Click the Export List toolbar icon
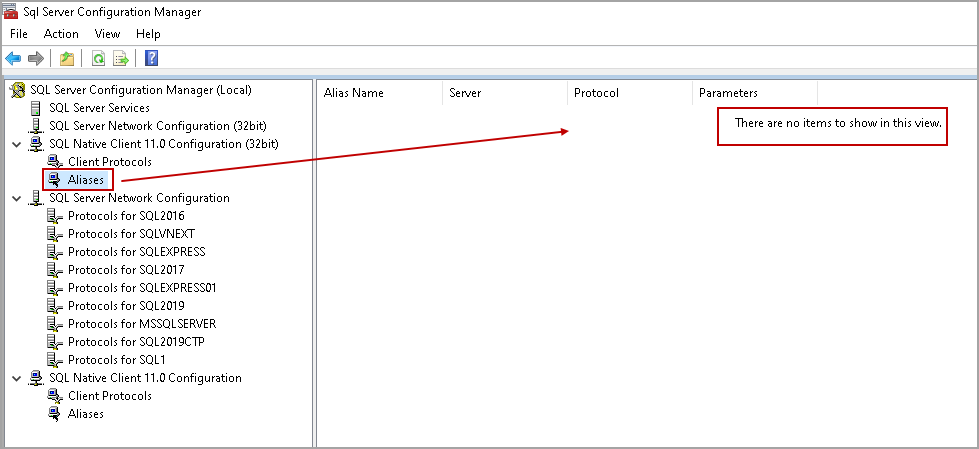979x449 pixels. click(x=121, y=59)
